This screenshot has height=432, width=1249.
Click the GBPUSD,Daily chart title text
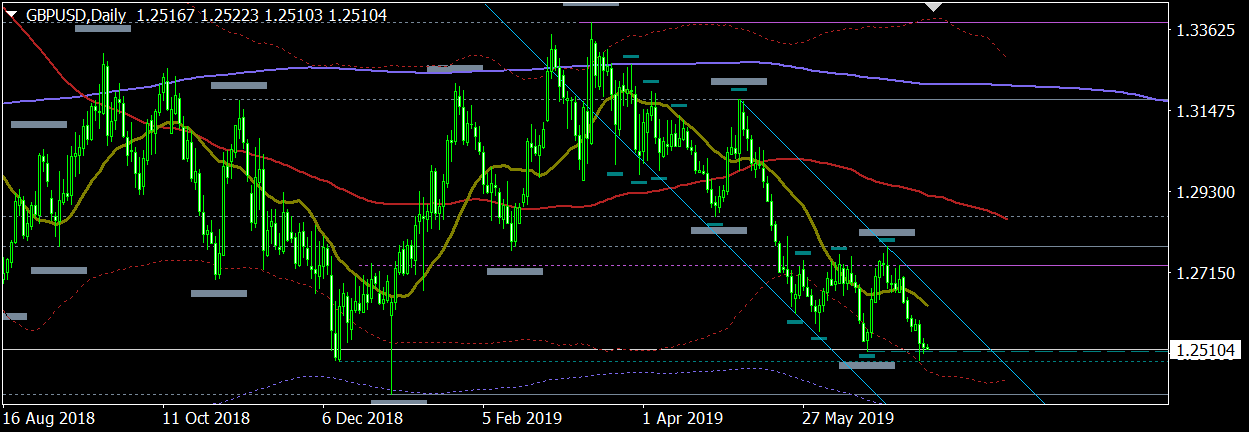(x=78, y=15)
